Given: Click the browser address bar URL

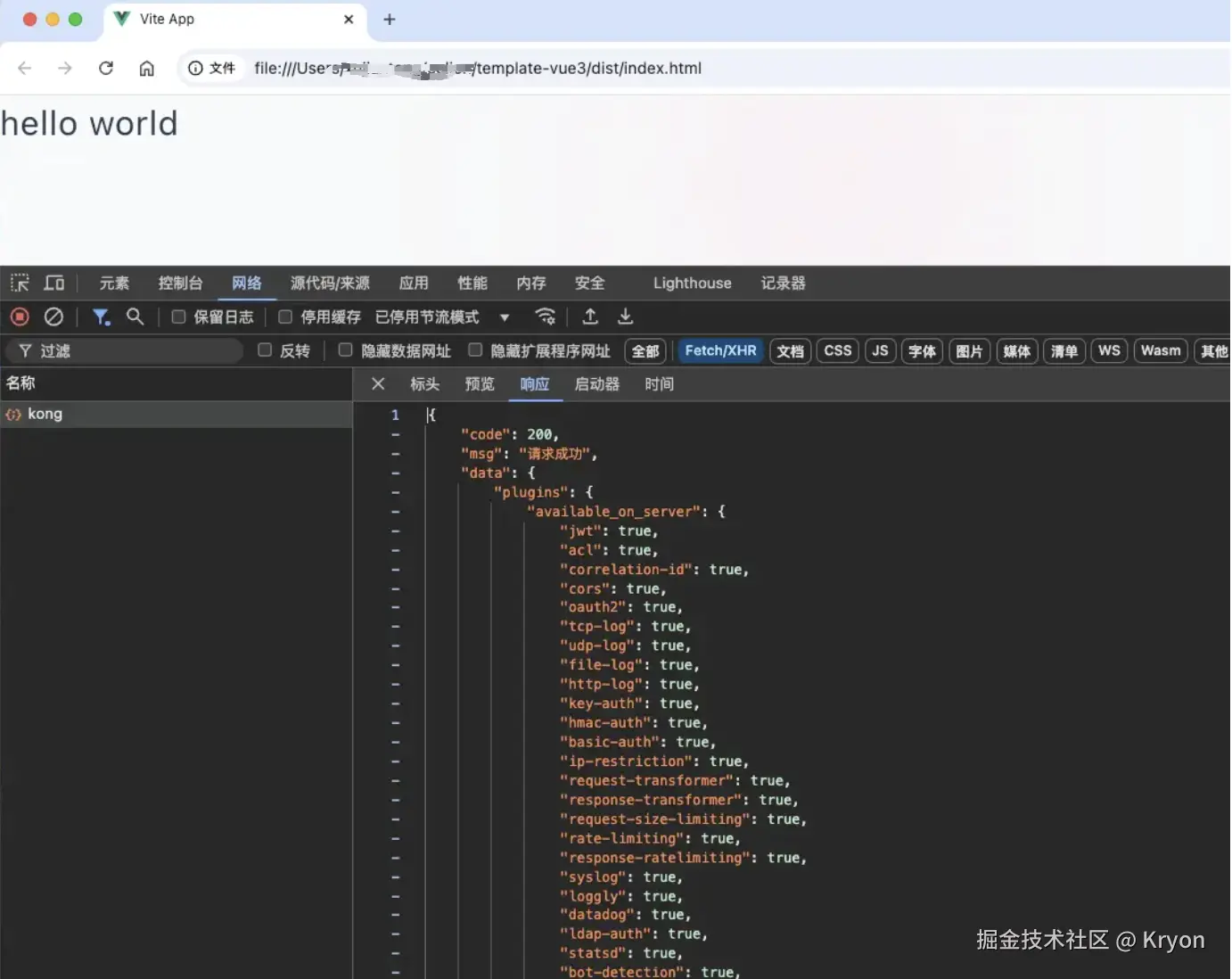Looking at the screenshot, I should coord(478,68).
